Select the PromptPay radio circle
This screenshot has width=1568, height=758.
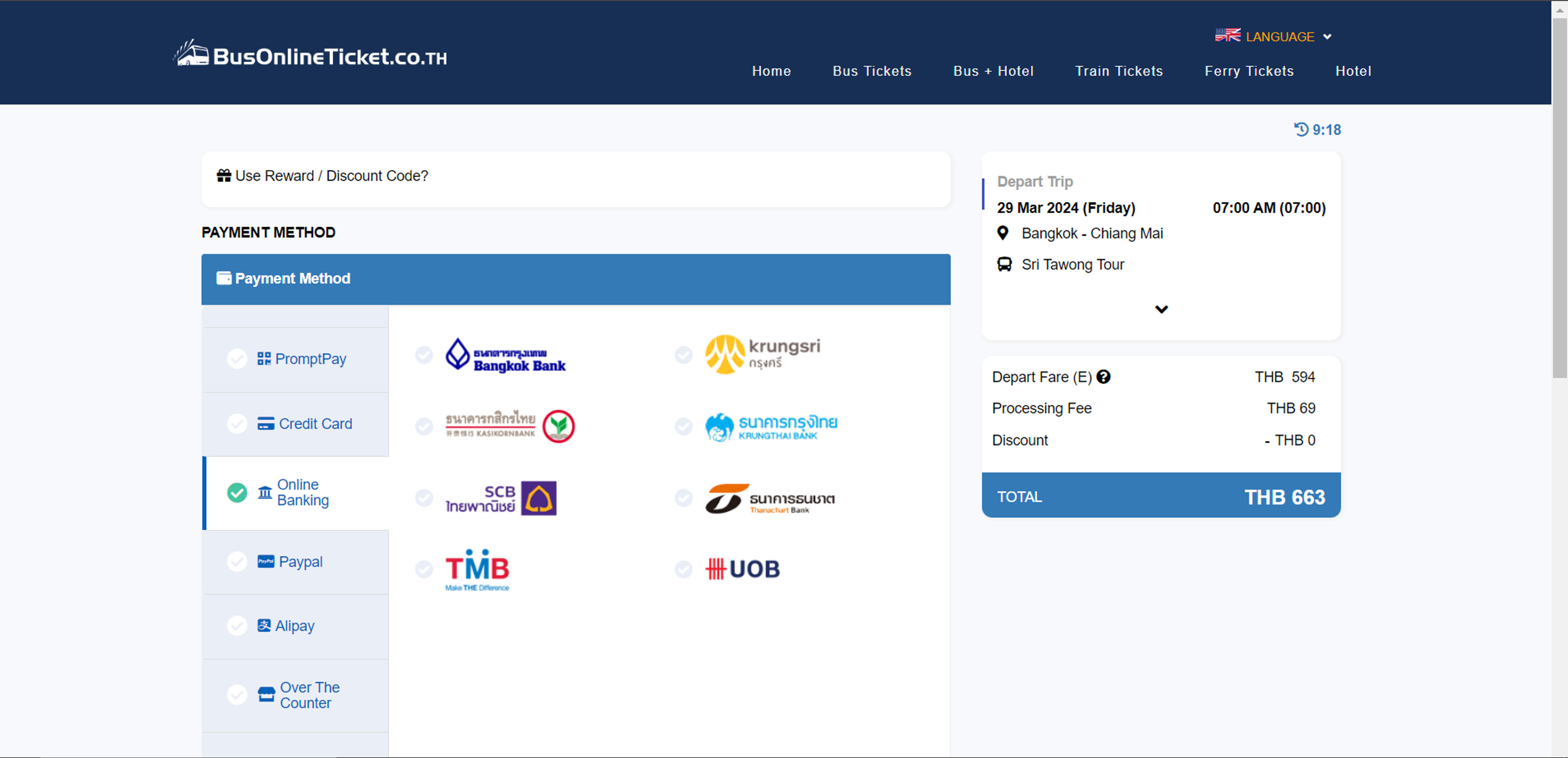tap(237, 359)
